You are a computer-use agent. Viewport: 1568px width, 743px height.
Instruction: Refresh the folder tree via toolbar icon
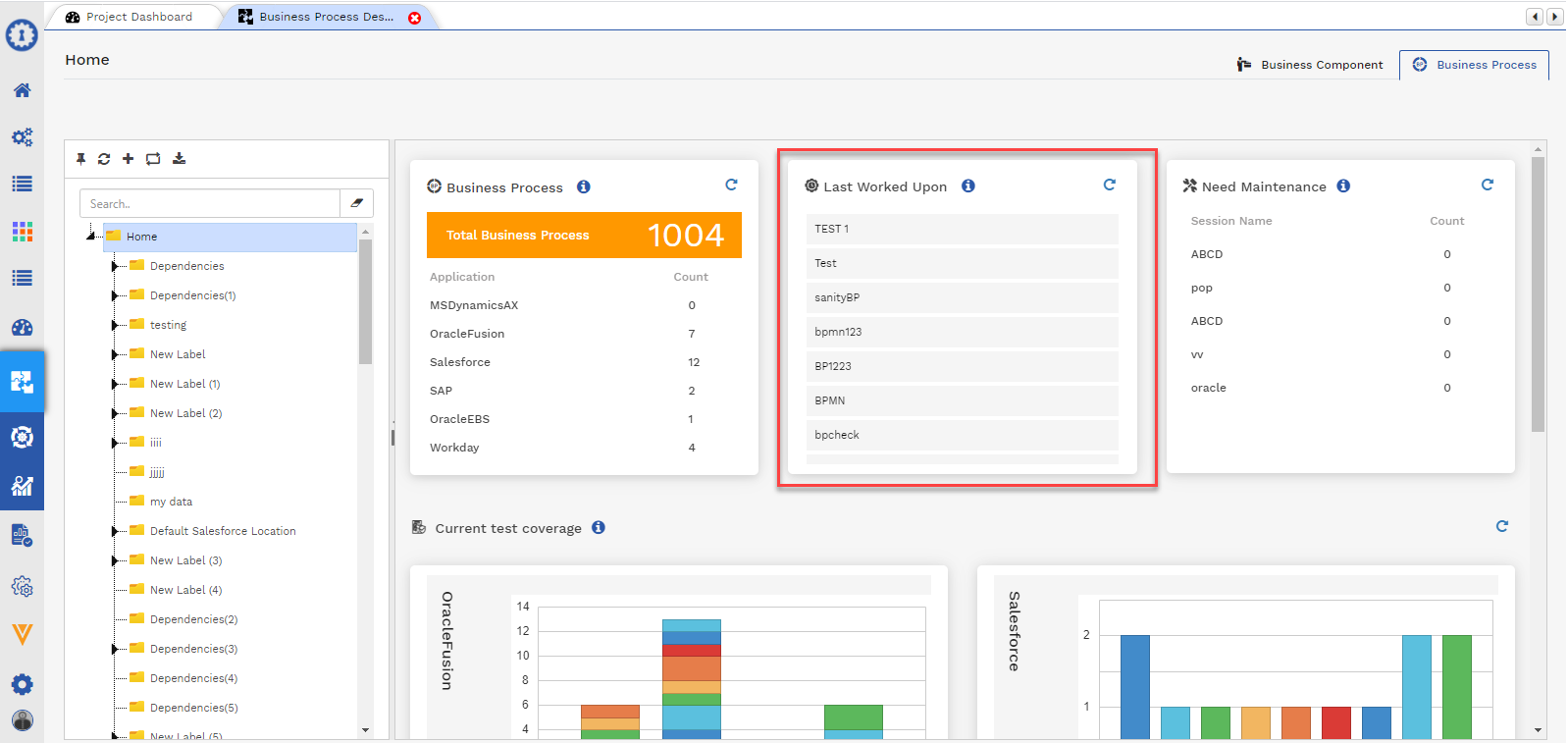point(104,158)
